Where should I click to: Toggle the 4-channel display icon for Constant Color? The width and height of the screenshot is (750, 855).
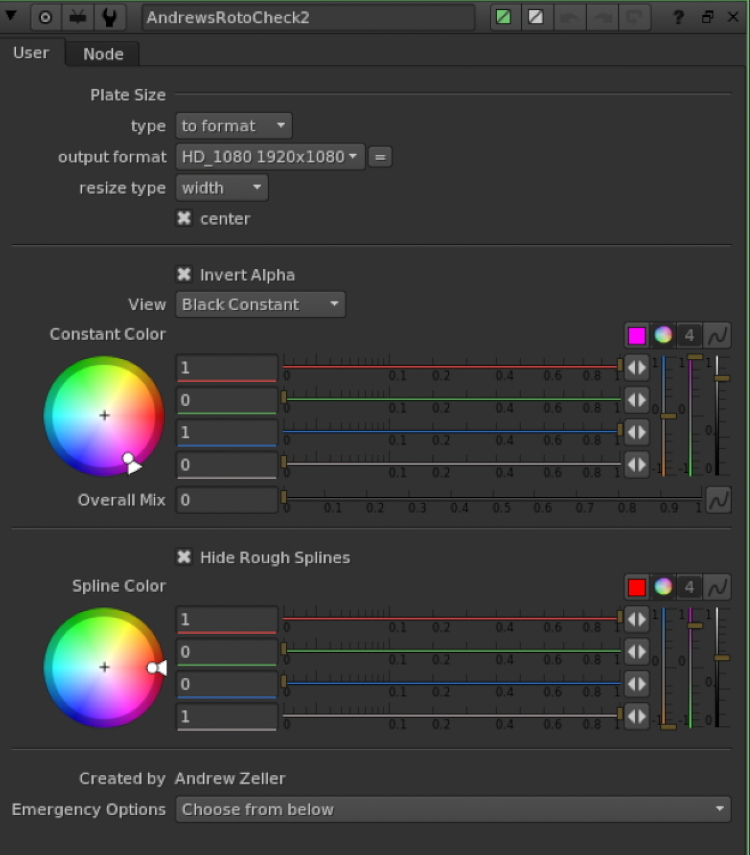tap(689, 335)
